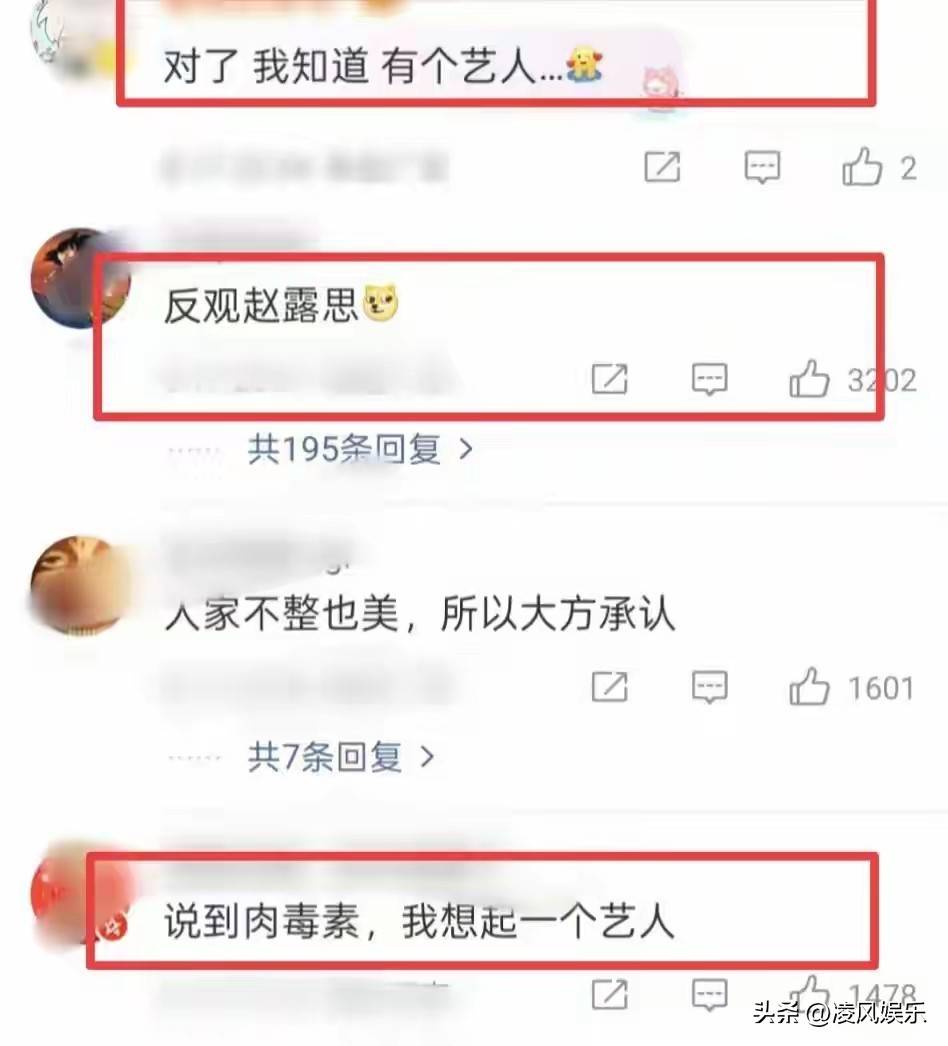
Task: Open avatar of 反观赵露思 commenter
Action: tap(80, 278)
